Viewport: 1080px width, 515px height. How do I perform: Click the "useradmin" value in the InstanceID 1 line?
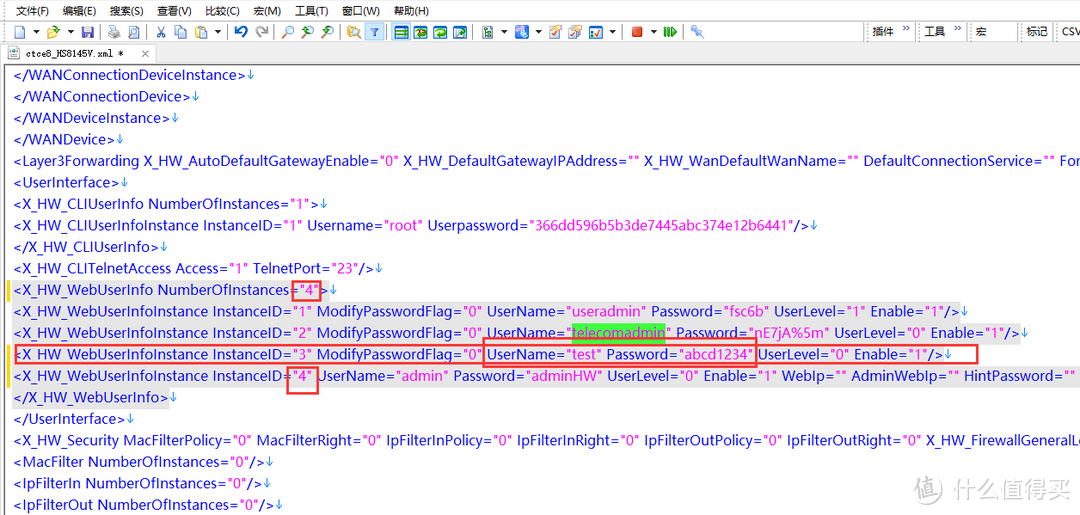click(605, 312)
